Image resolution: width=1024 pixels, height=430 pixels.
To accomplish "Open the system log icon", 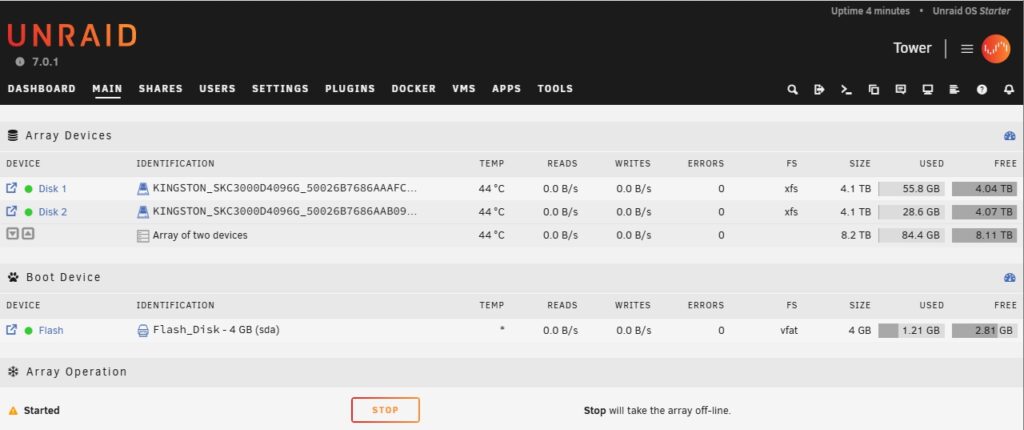I will (954, 90).
